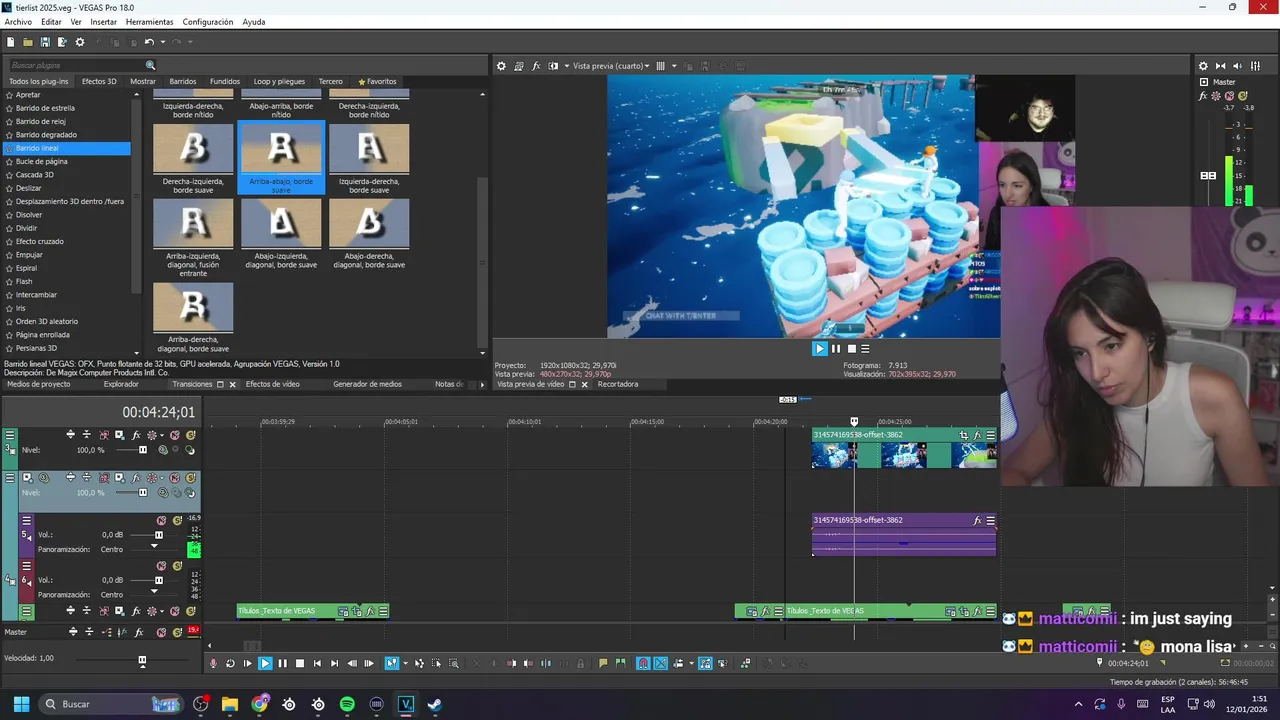Select Barrido de estrella in transition list
1280x720 pixels.
tap(45, 108)
